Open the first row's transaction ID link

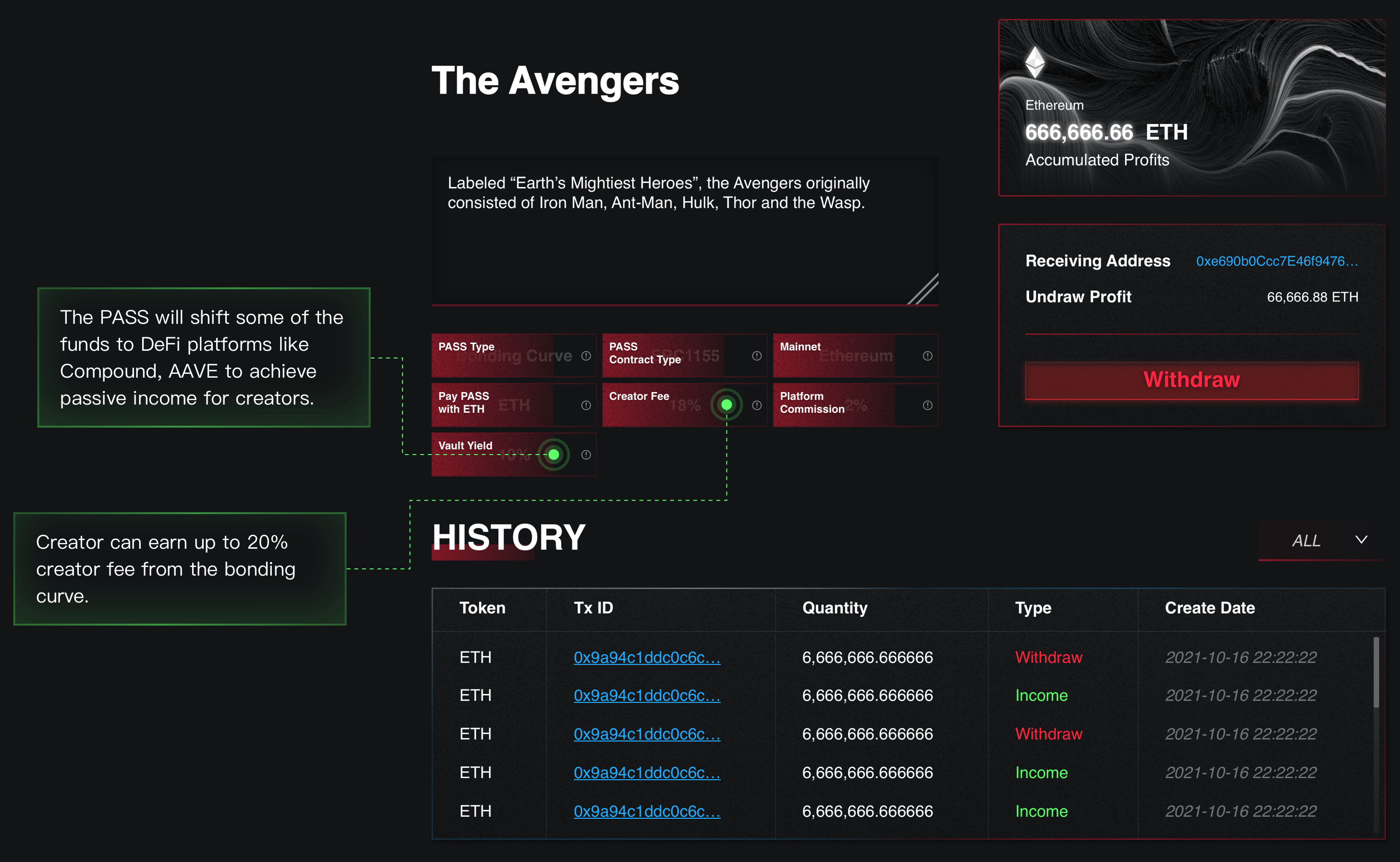pos(646,657)
